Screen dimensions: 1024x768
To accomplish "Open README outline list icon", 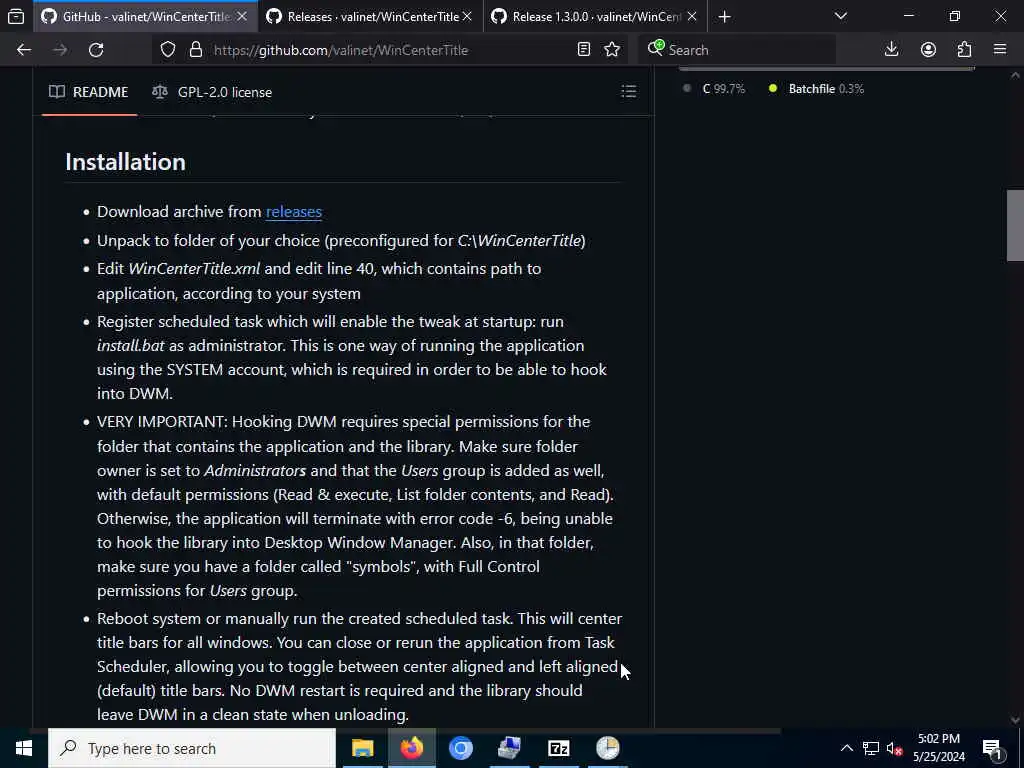I will tap(628, 91).
